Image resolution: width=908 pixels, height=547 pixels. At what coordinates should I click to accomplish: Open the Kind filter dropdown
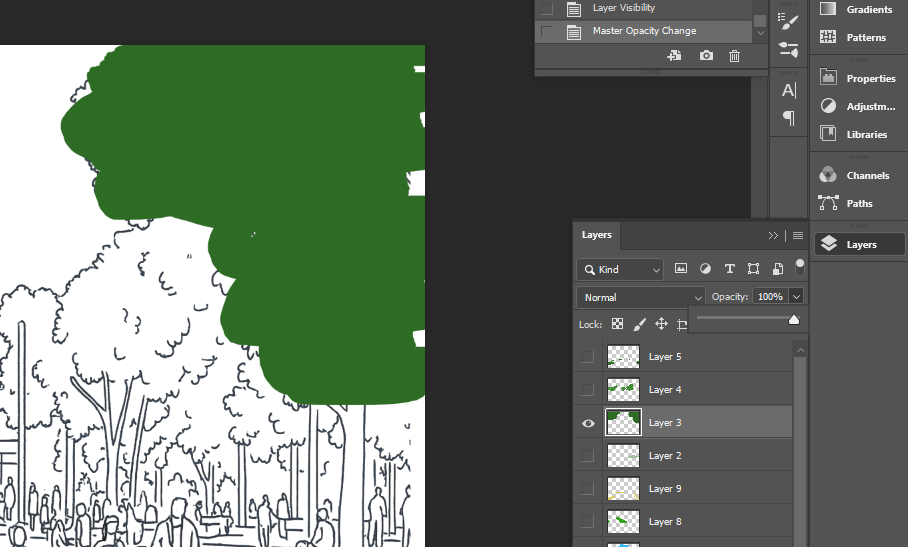click(620, 270)
